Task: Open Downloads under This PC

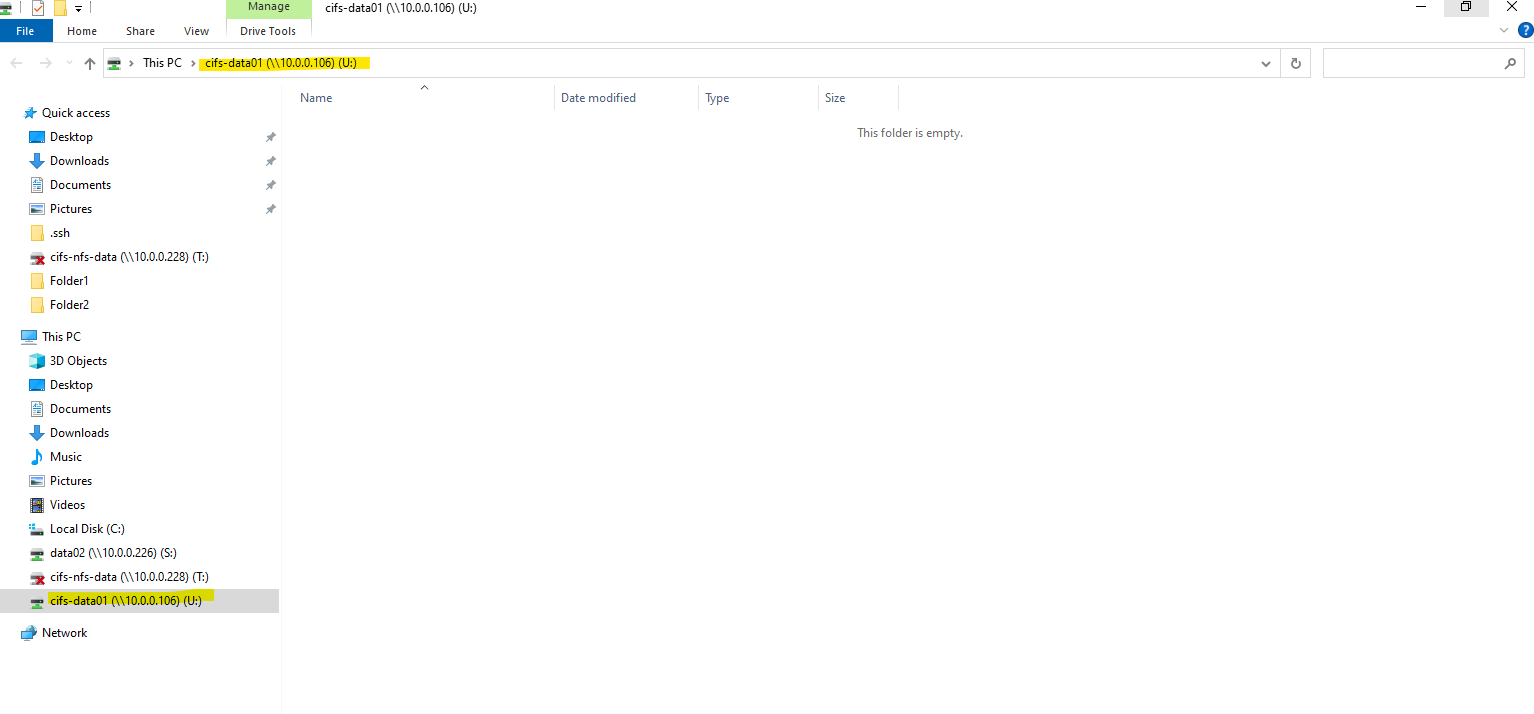Action: point(79,433)
